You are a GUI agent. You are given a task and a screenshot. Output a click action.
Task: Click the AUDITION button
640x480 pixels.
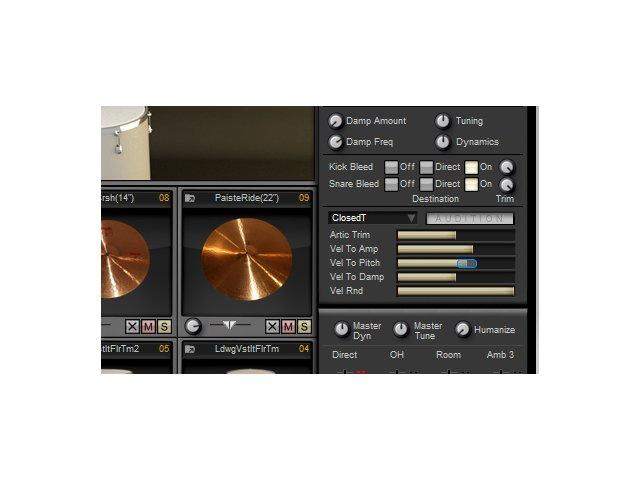click(470, 219)
